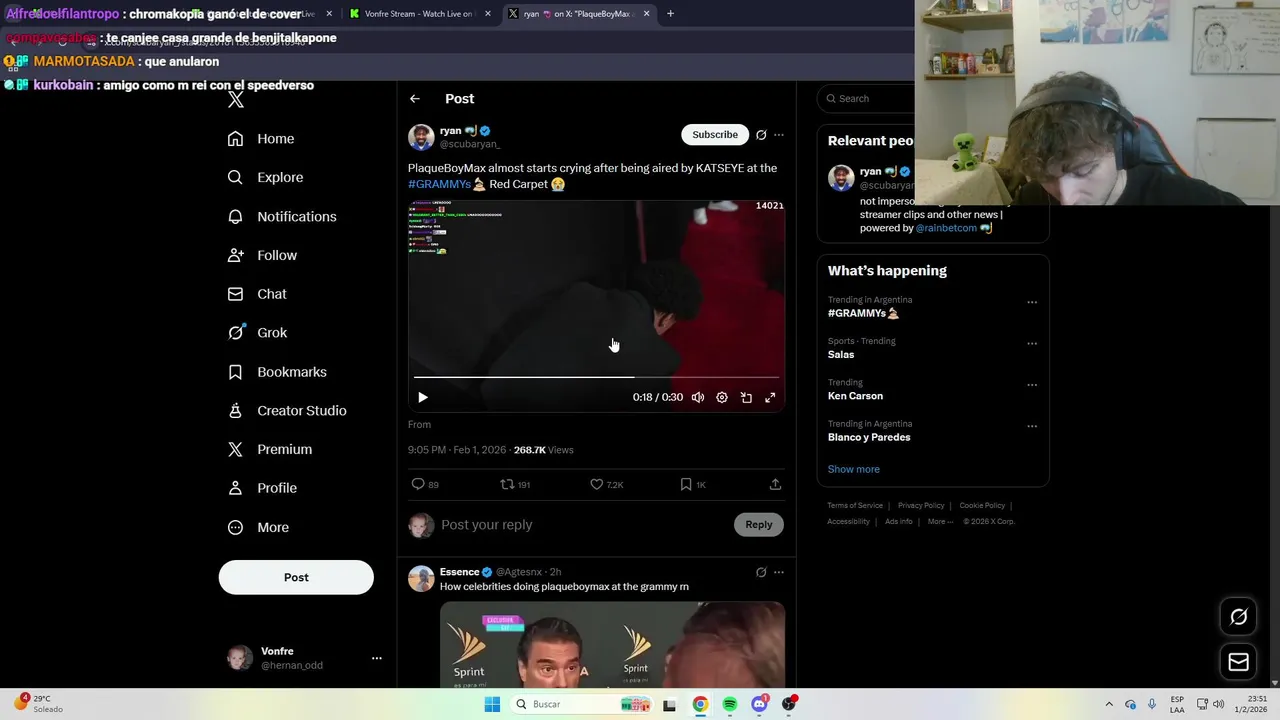Click the More circle icon in sidebar
This screenshot has width=1280, height=720.
click(235, 527)
